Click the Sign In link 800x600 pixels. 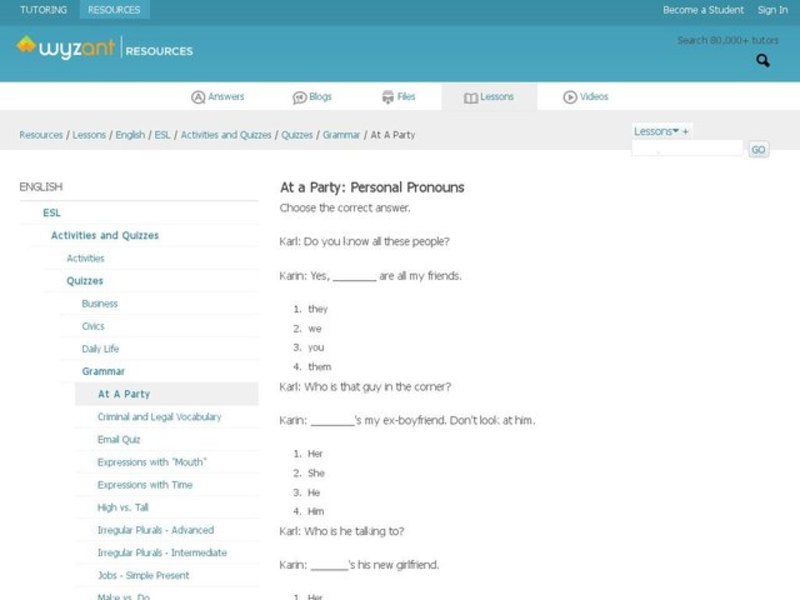tap(774, 9)
